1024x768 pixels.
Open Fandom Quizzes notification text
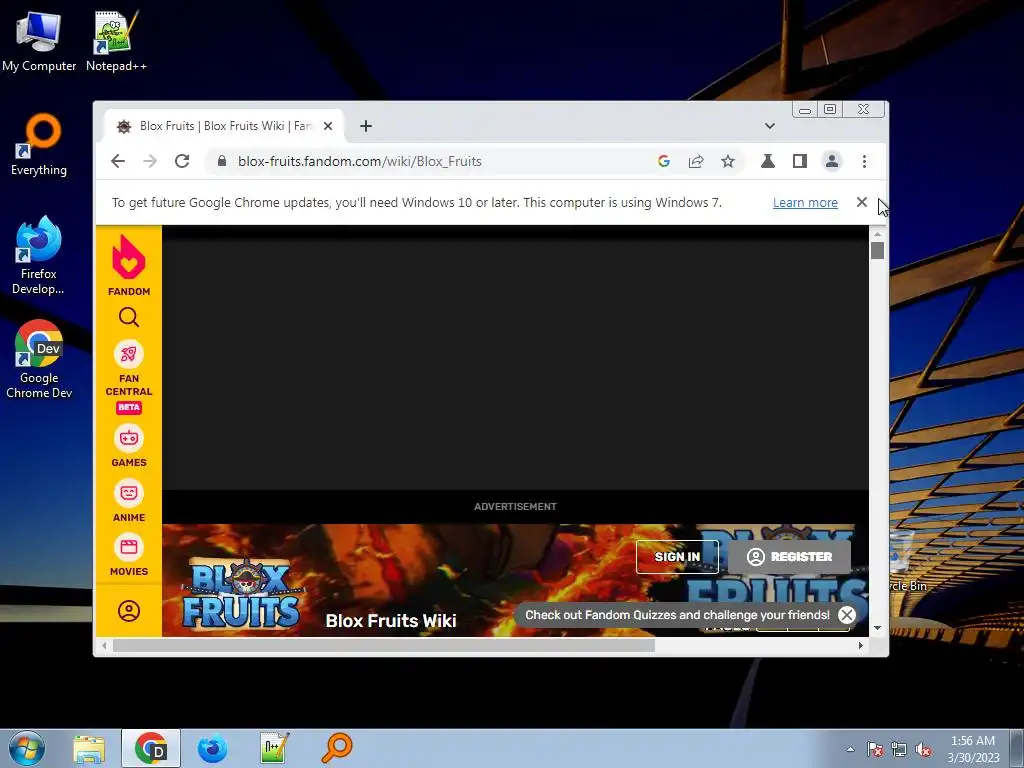click(x=677, y=615)
